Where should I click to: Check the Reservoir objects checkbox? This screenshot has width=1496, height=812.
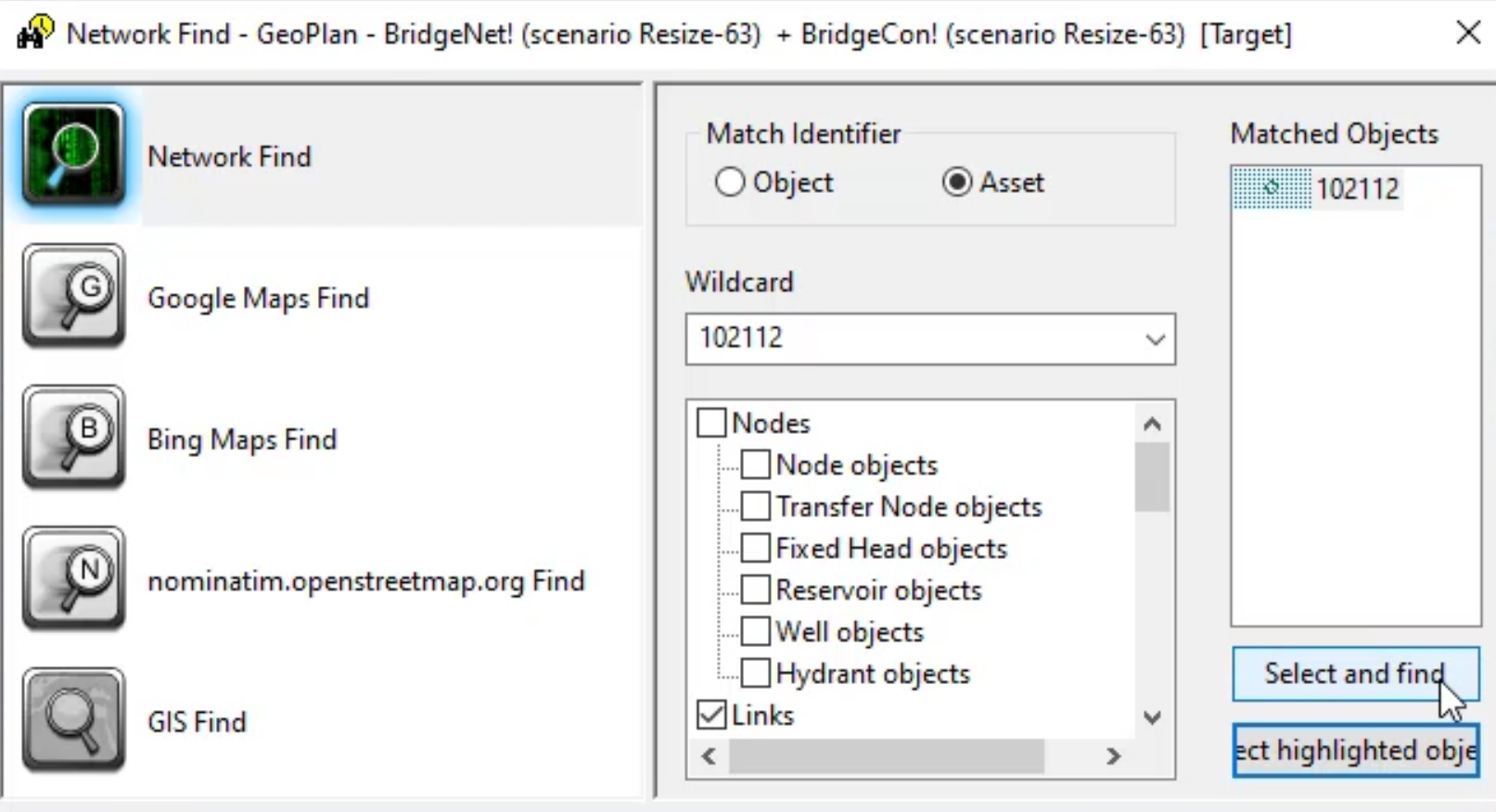(x=755, y=590)
